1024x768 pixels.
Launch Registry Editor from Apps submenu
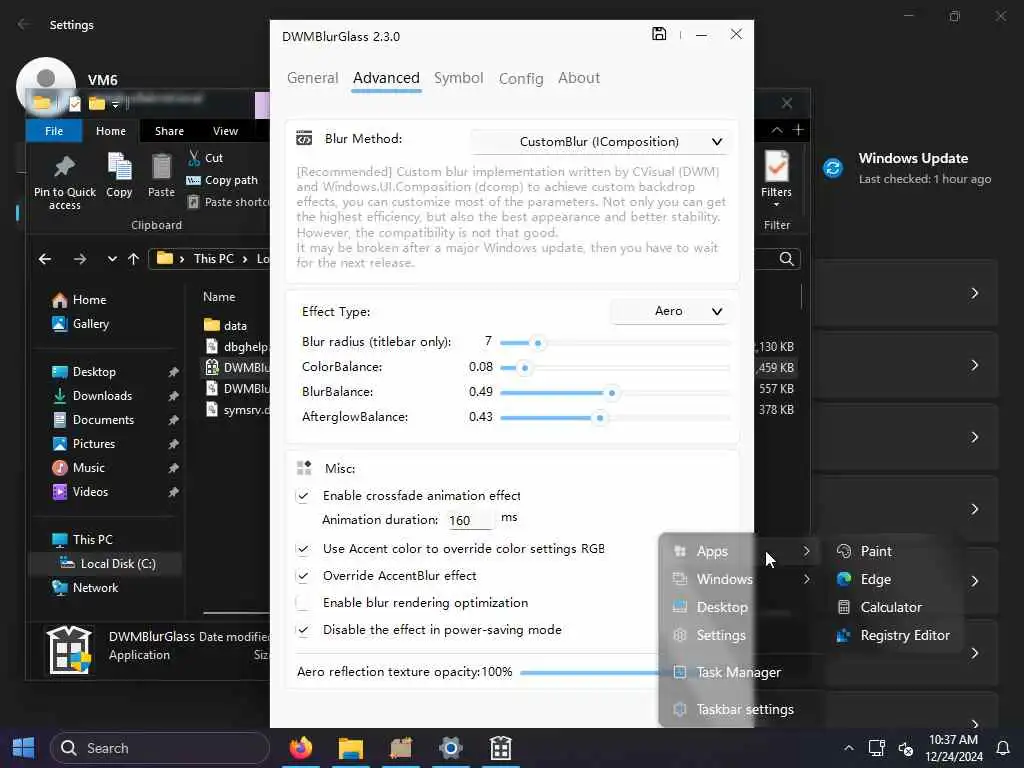[896, 635]
